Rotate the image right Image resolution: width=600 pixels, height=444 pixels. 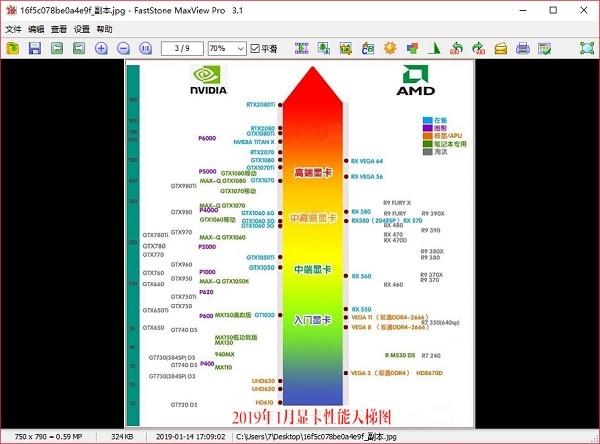point(478,48)
